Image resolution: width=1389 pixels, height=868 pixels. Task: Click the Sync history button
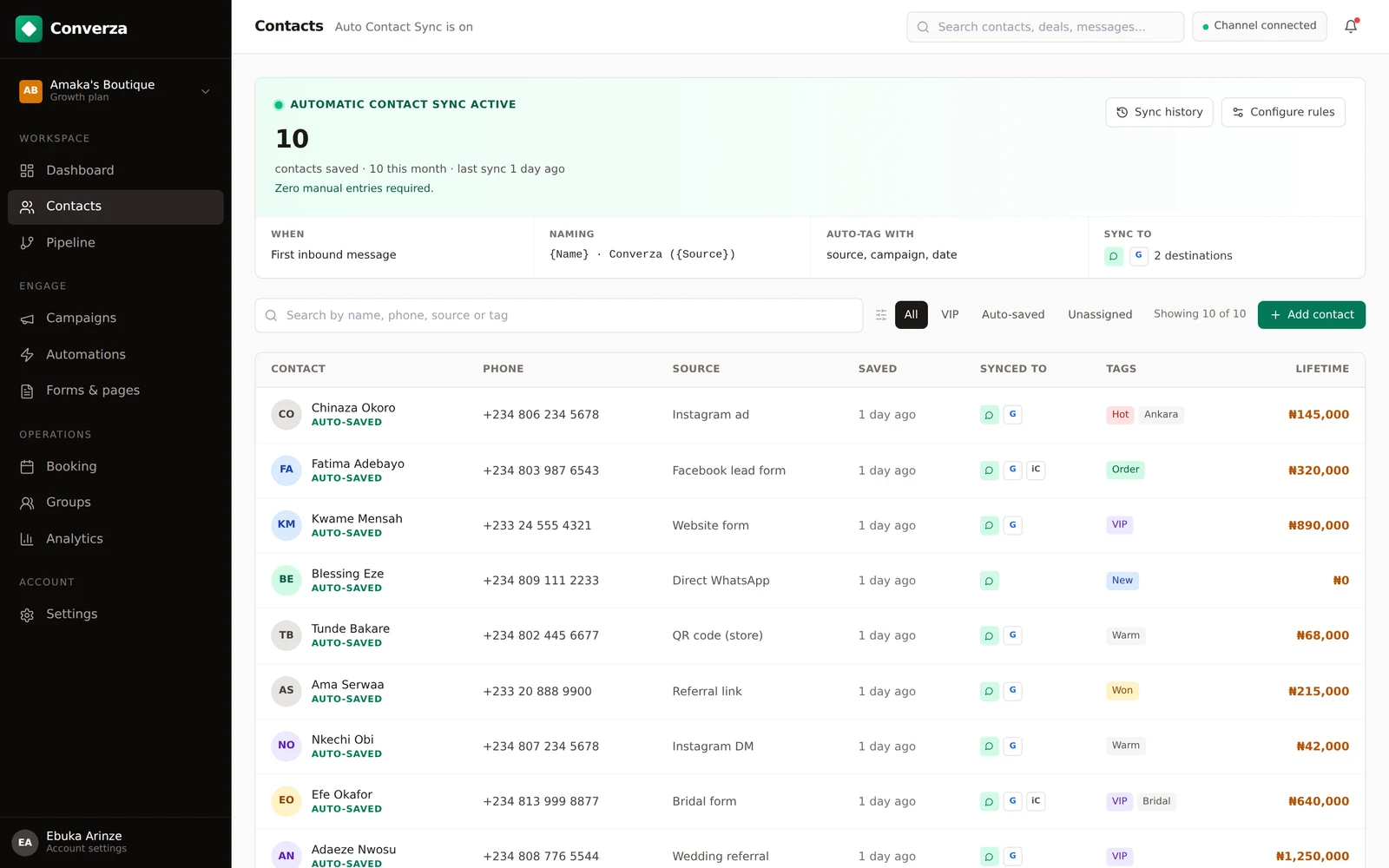[x=1159, y=112]
